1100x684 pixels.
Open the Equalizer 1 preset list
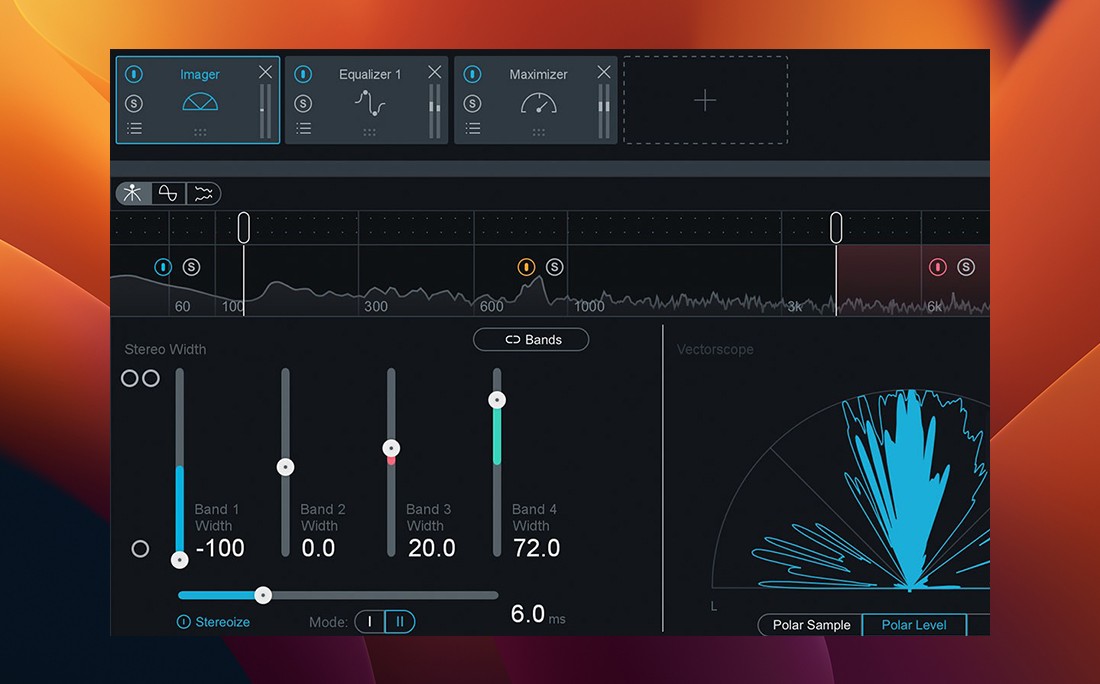click(x=303, y=128)
